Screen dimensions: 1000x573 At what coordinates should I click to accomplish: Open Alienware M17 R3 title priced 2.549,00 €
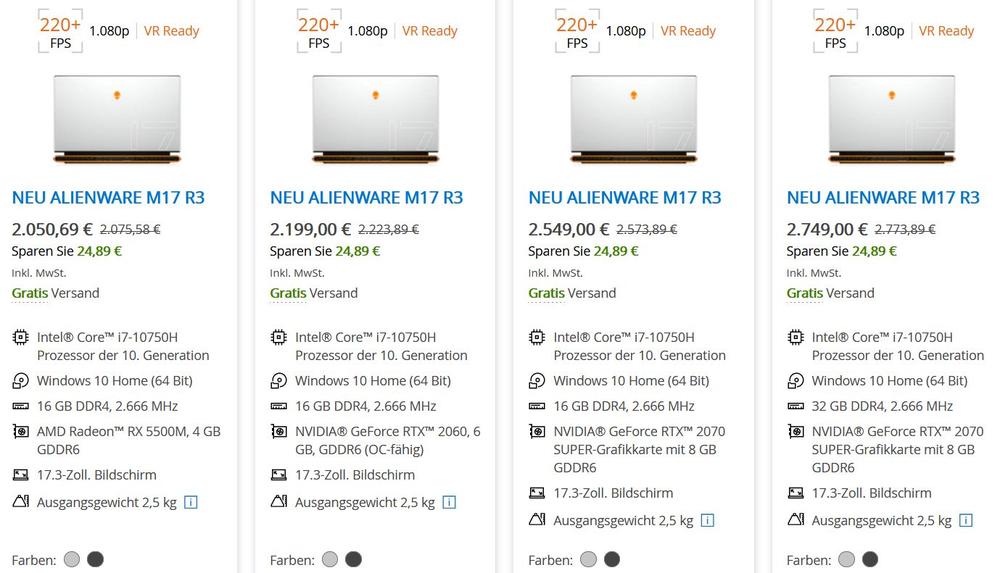(625, 197)
